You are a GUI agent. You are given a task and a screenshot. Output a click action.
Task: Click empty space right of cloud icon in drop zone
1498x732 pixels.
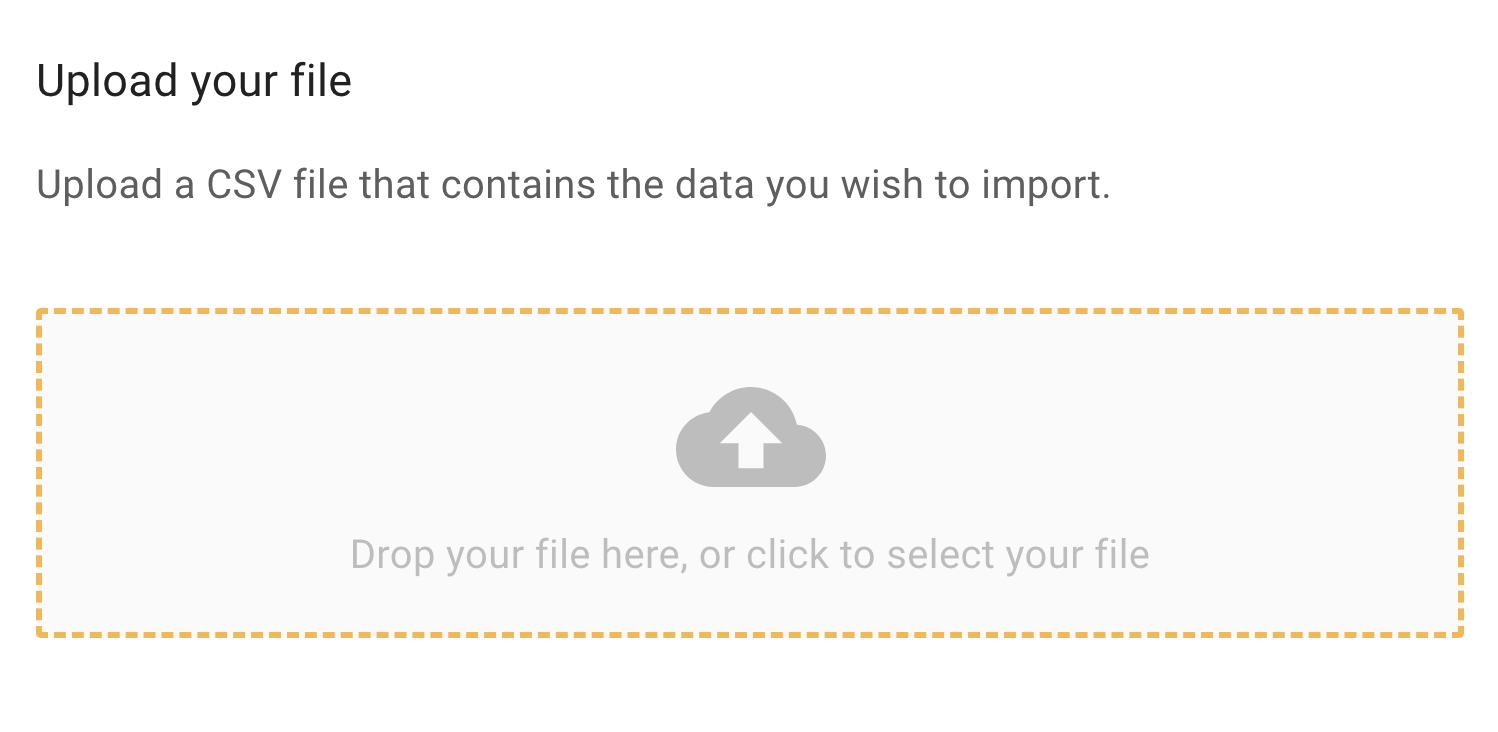(1150, 440)
